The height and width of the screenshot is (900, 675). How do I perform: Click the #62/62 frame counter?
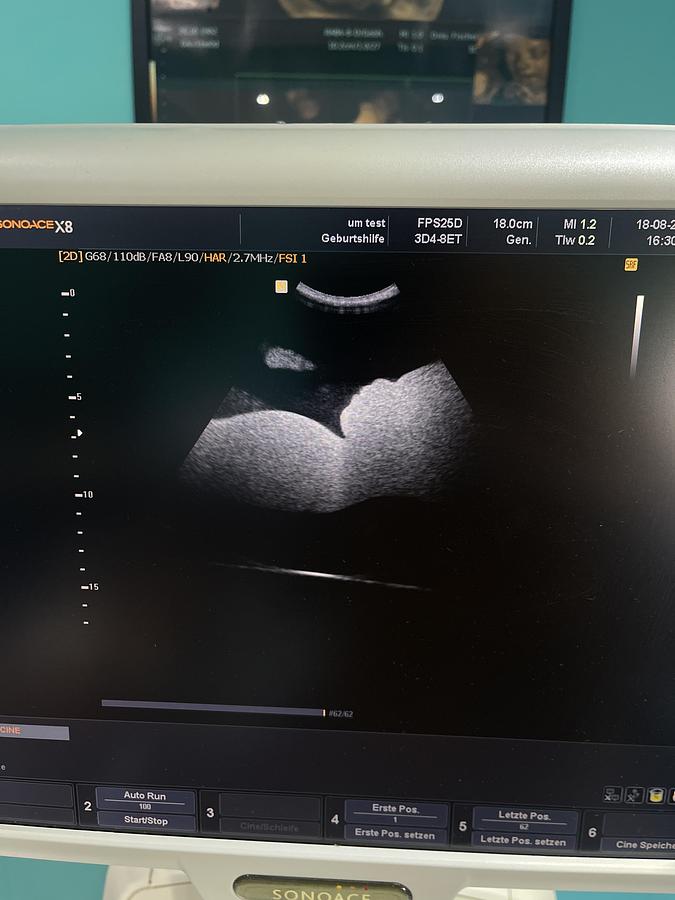(341, 713)
